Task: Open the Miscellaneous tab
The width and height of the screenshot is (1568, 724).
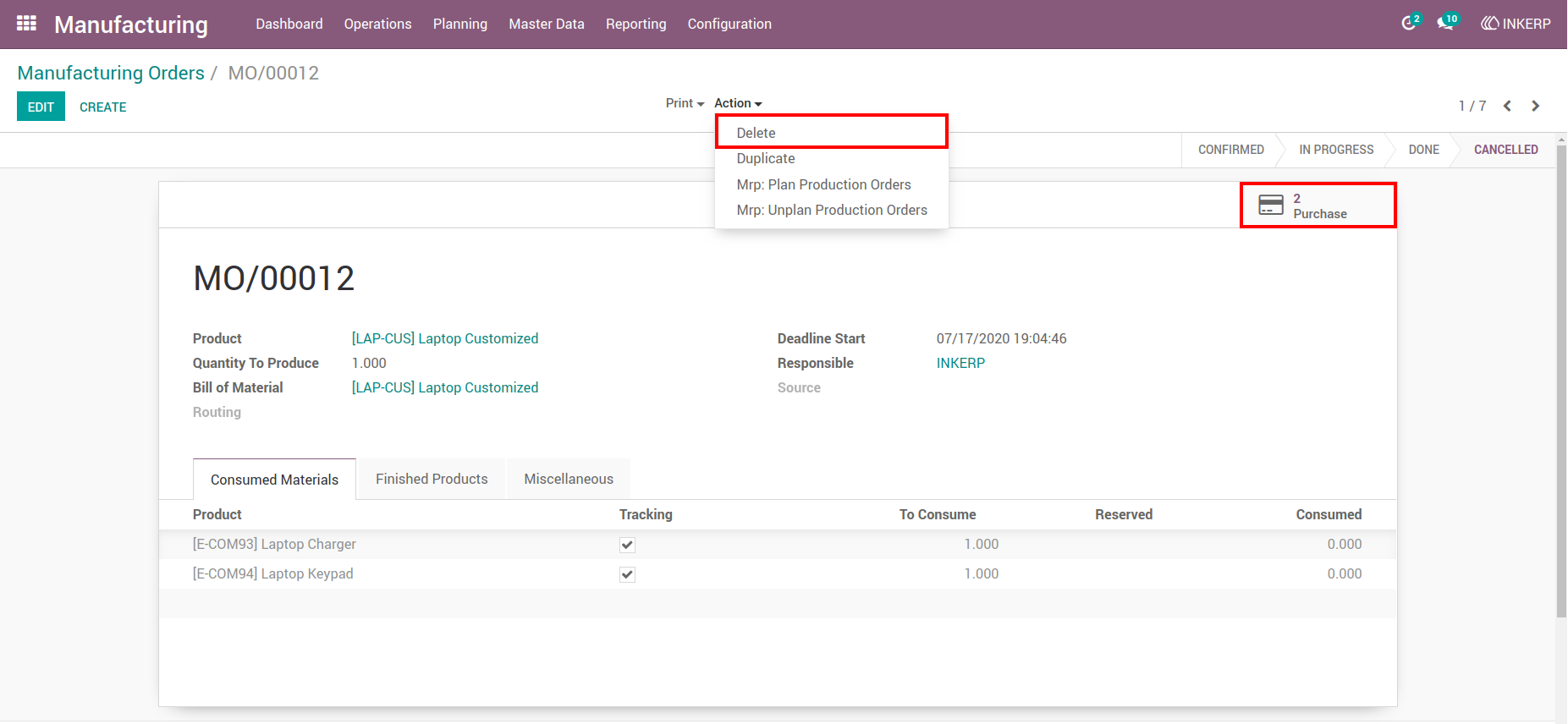Action: (569, 479)
